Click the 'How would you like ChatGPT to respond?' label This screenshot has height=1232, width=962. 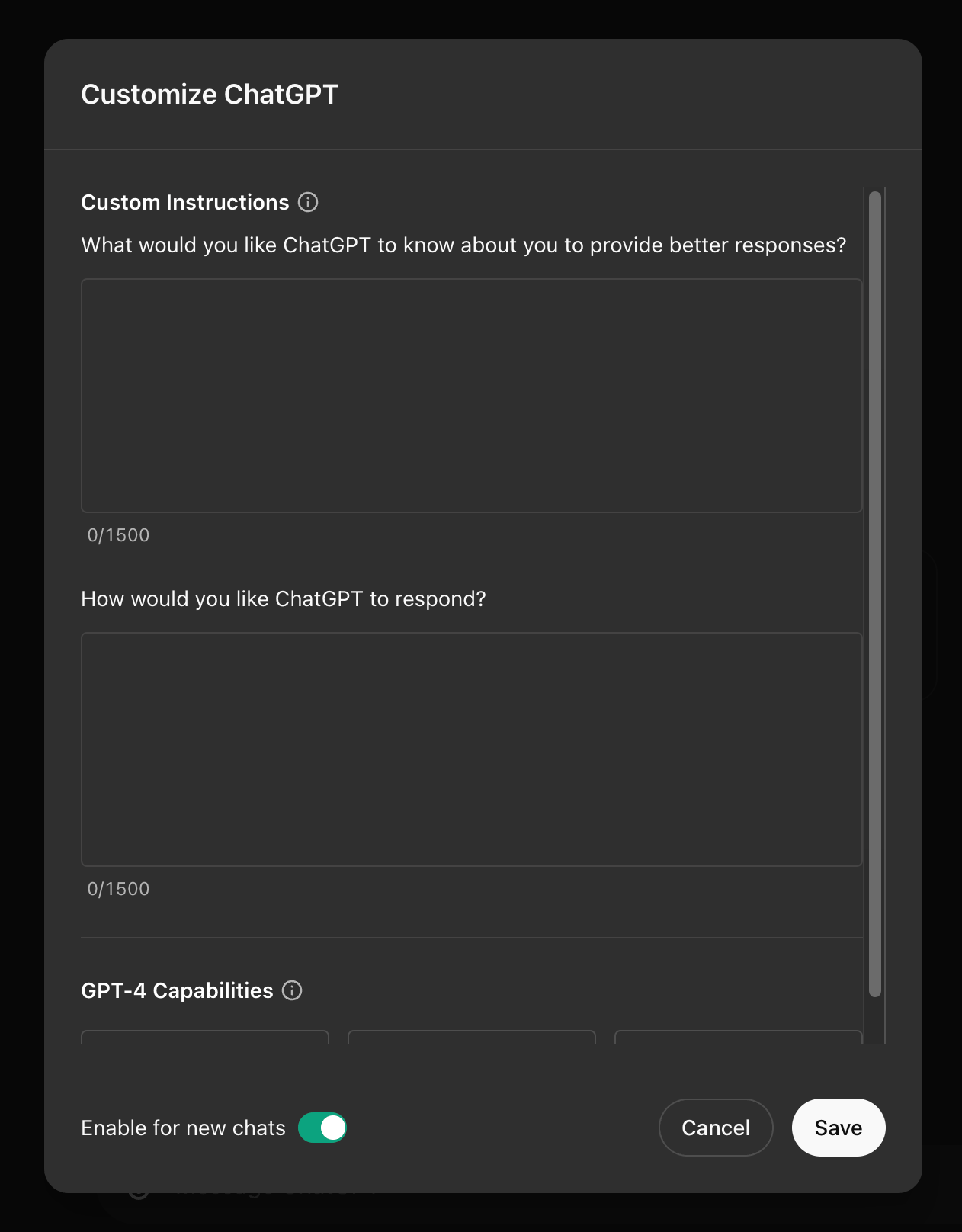(284, 599)
